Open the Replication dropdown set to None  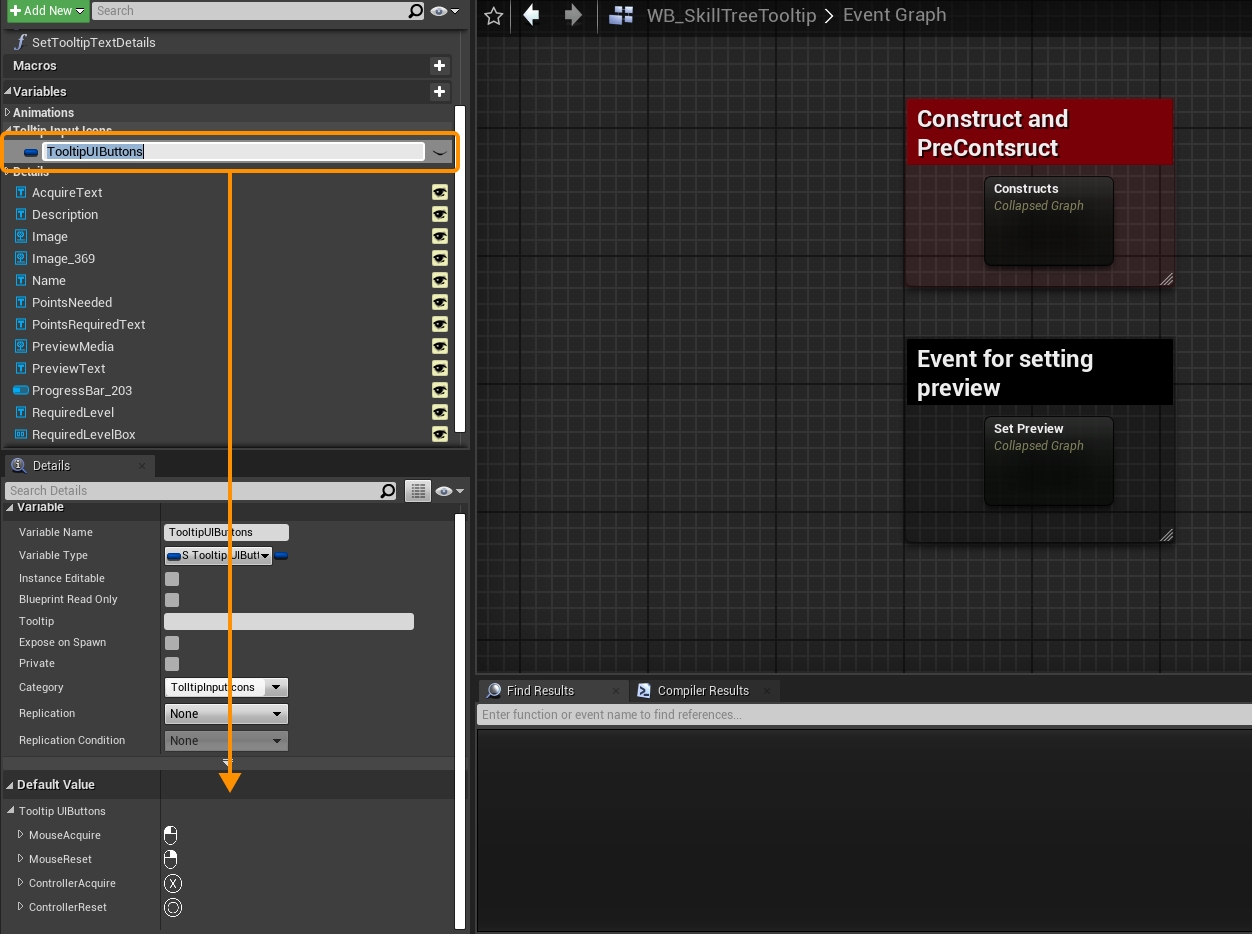(226, 713)
